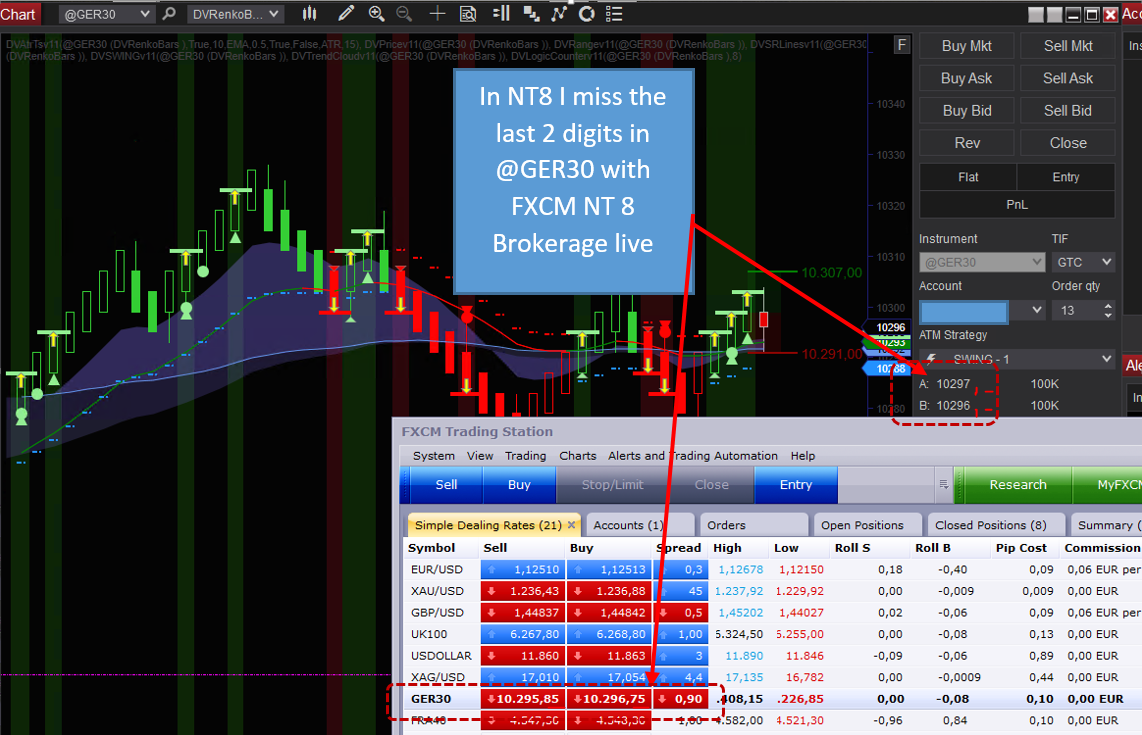Open the data box icon
Image resolution: width=1142 pixels, height=735 pixels.
468,14
